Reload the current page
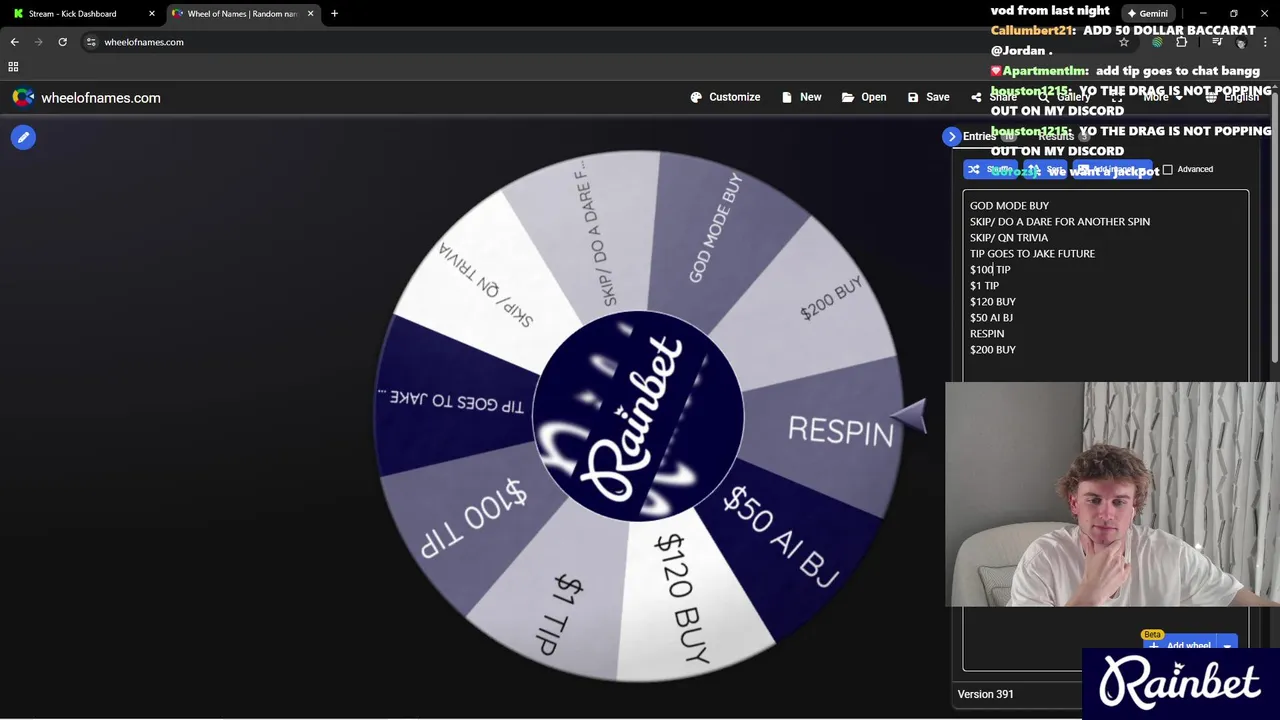 62,42
